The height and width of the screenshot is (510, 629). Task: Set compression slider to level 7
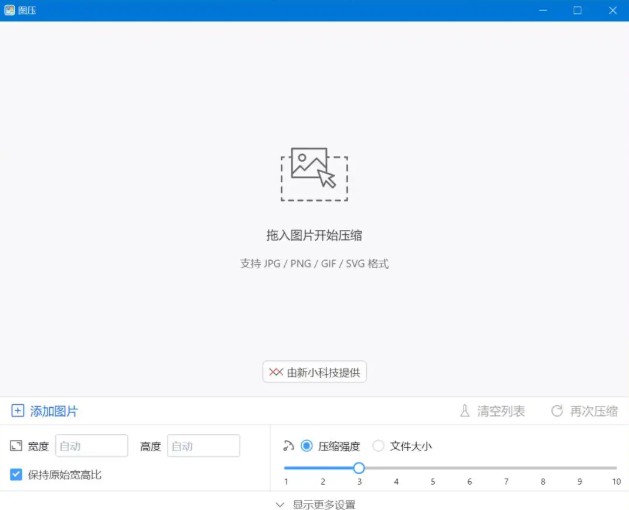coord(506,468)
